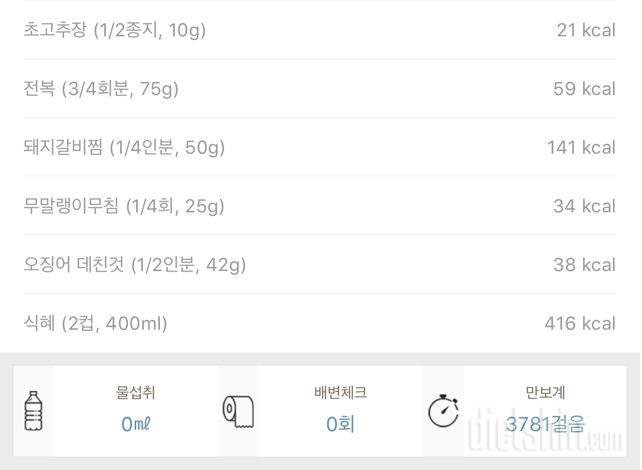The image size is (642, 470).
Task: Select the 무말랭이무침 food entry
Action: (124, 206)
